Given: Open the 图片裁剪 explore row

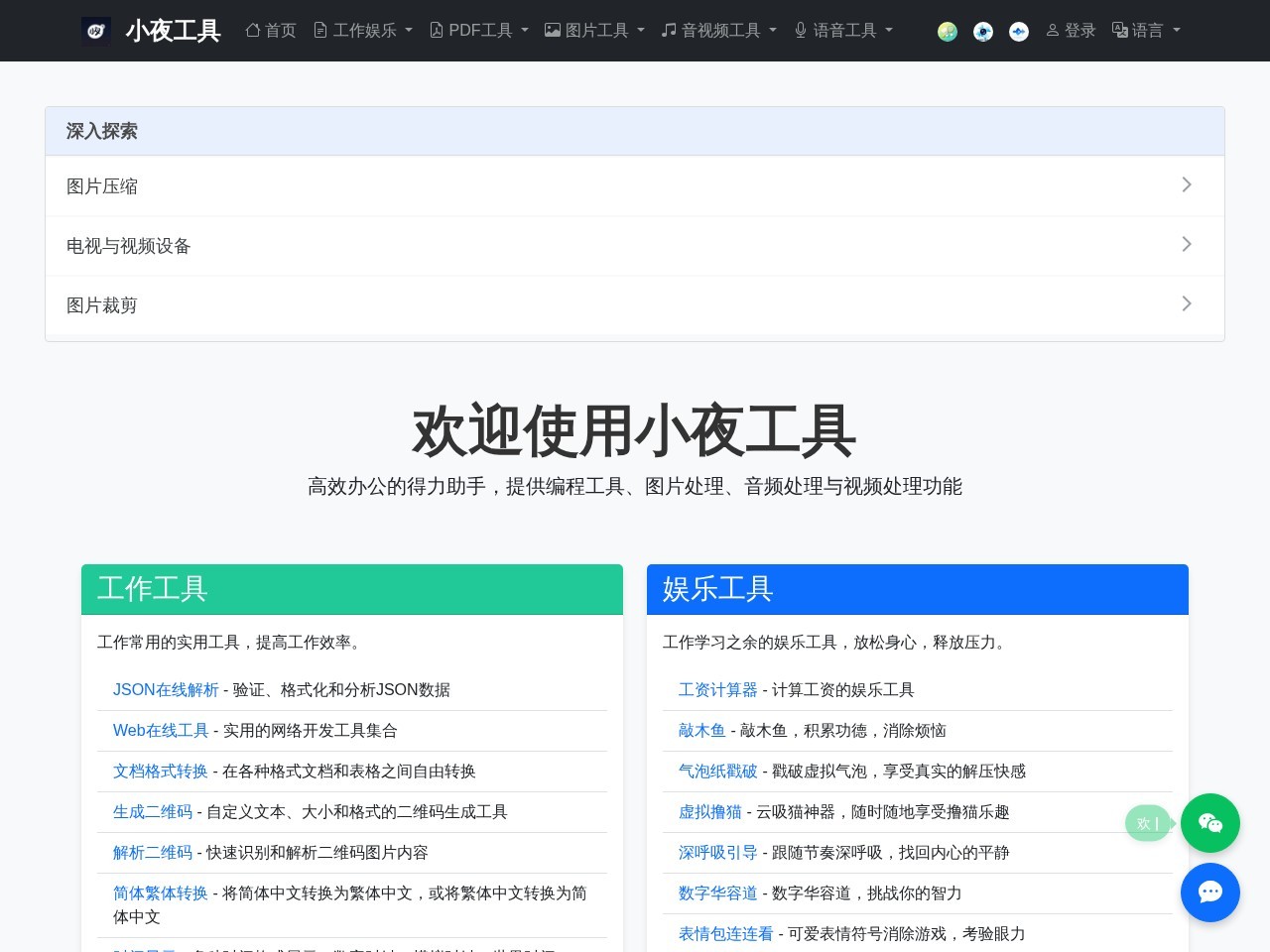Looking at the screenshot, I should [x=635, y=305].
